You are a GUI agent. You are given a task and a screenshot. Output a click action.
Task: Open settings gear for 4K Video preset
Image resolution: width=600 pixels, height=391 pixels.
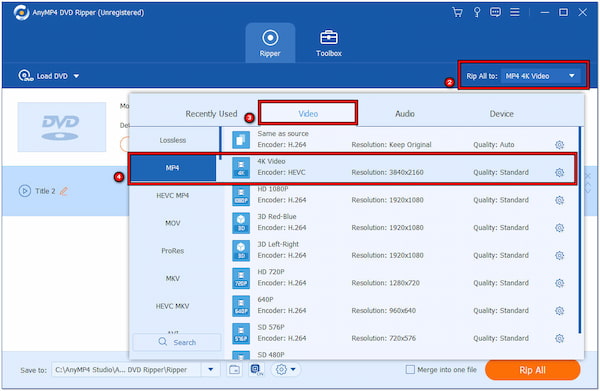point(559,173)
